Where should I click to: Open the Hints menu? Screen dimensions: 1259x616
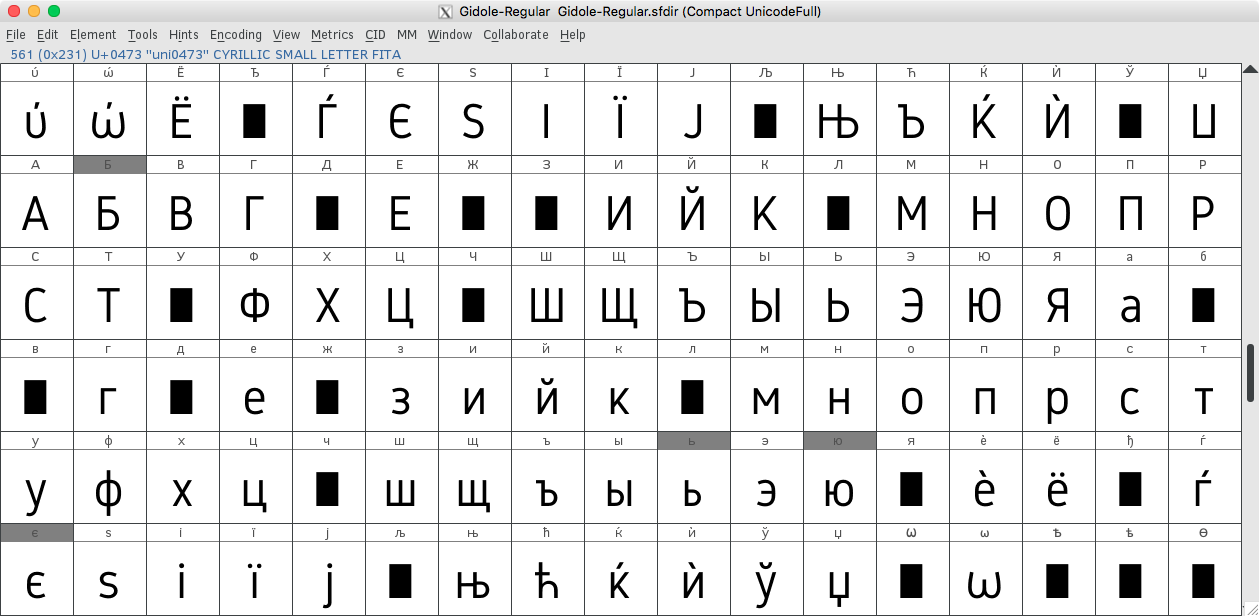(184, 34)
